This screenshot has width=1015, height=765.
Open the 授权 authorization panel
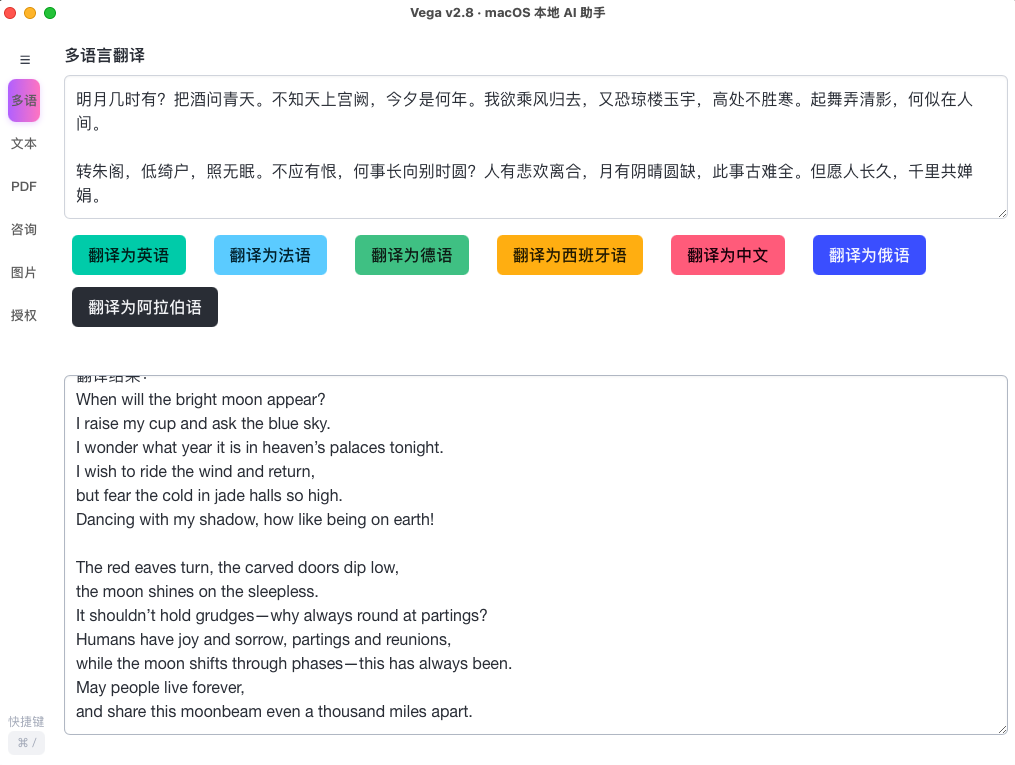pos(23,315)
